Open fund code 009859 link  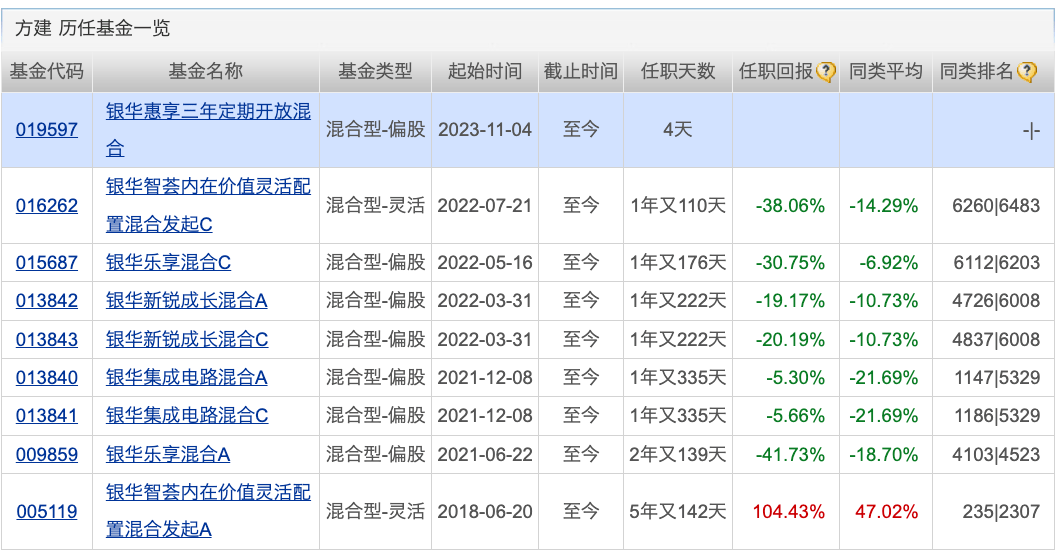point(47,454)
